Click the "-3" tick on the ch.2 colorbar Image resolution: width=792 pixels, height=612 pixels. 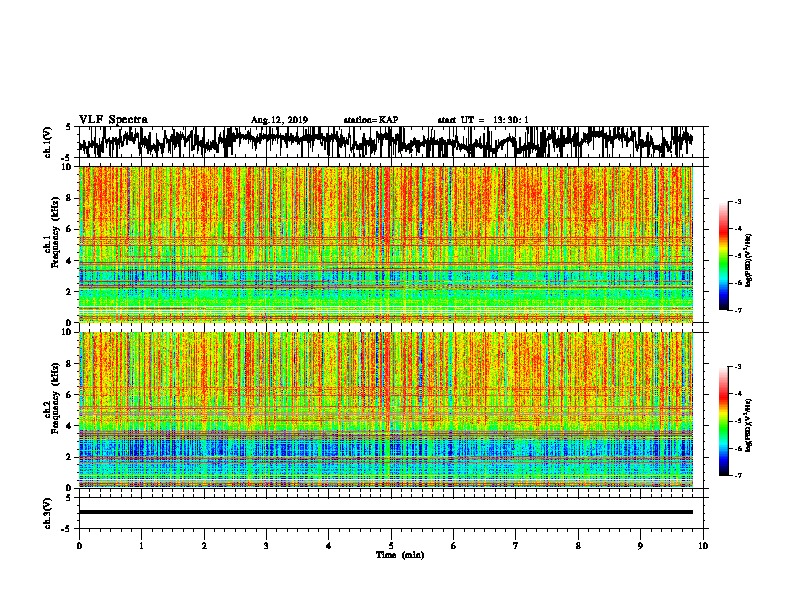click(x=737, y=367)
